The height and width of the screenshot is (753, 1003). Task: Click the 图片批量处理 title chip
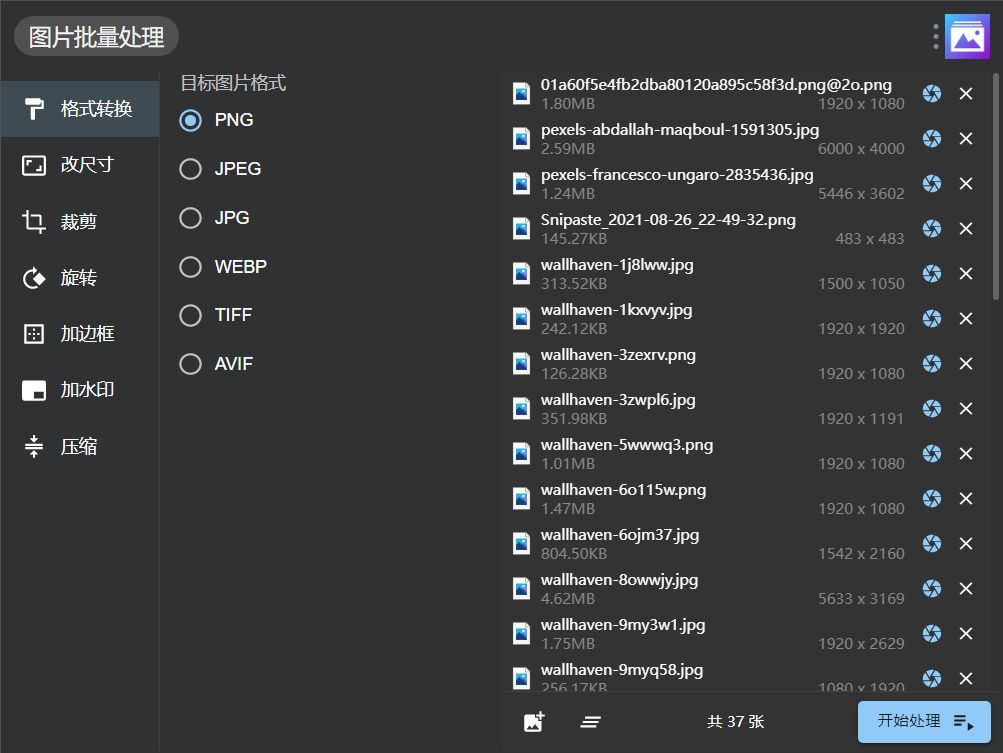(96, 36)
